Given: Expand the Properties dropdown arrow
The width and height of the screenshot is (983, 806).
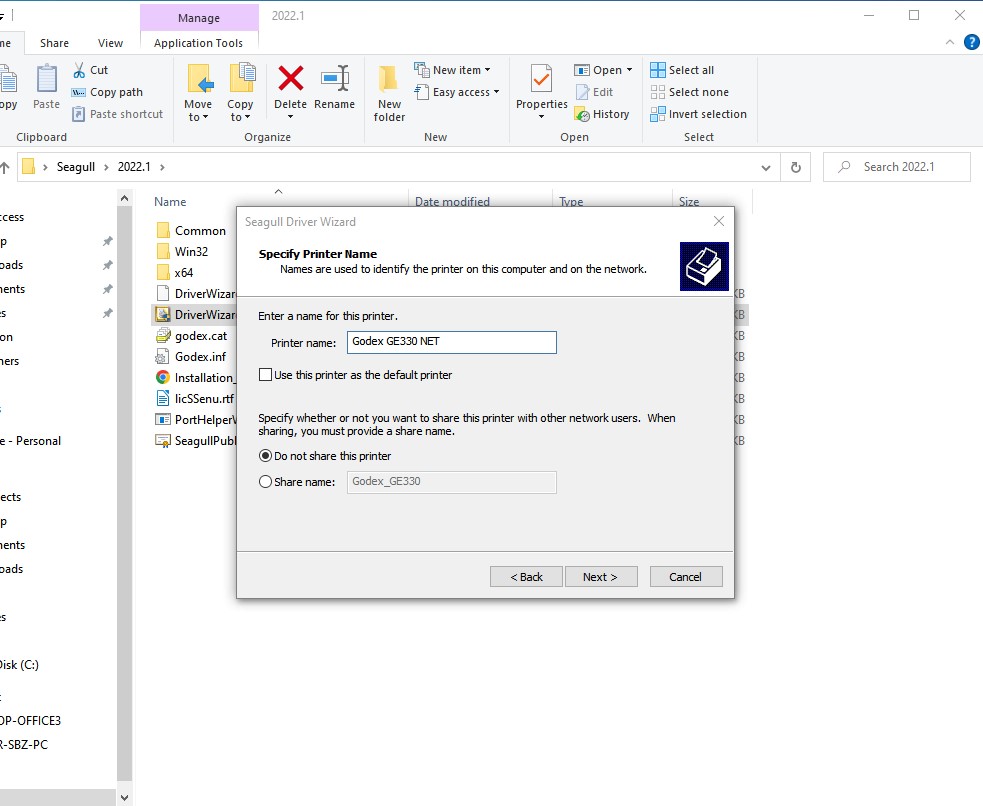Looking at the screenshot, I should (x=541, y=117).
